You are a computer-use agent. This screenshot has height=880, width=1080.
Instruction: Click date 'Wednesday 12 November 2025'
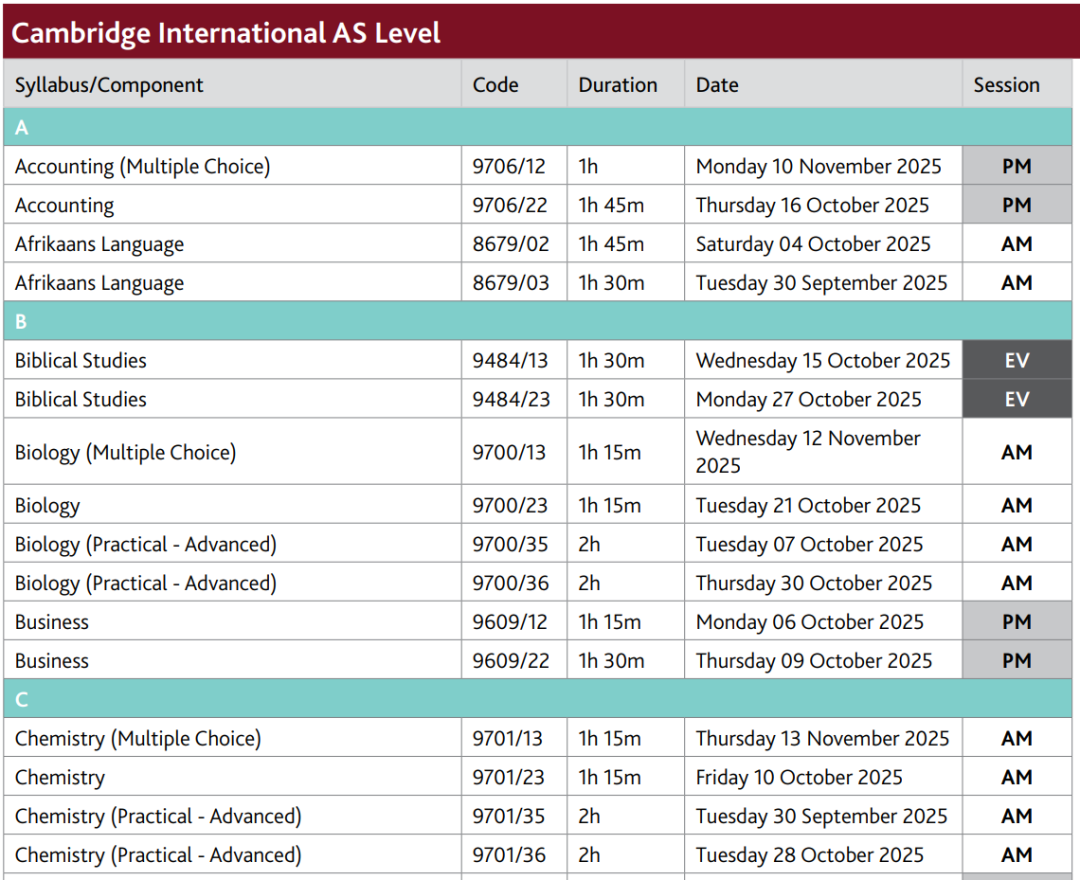[x=807, y=452]
